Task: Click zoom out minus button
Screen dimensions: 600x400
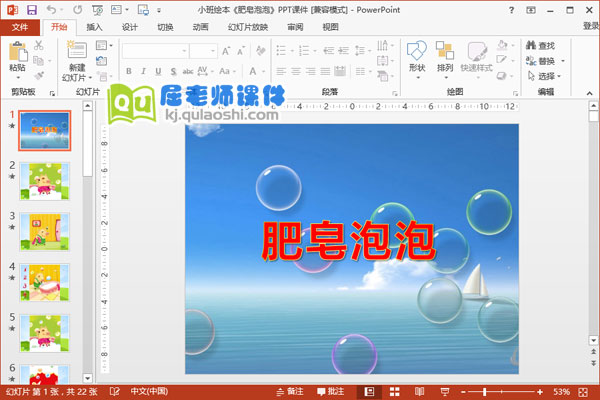Action: click(x=463, y=392)
